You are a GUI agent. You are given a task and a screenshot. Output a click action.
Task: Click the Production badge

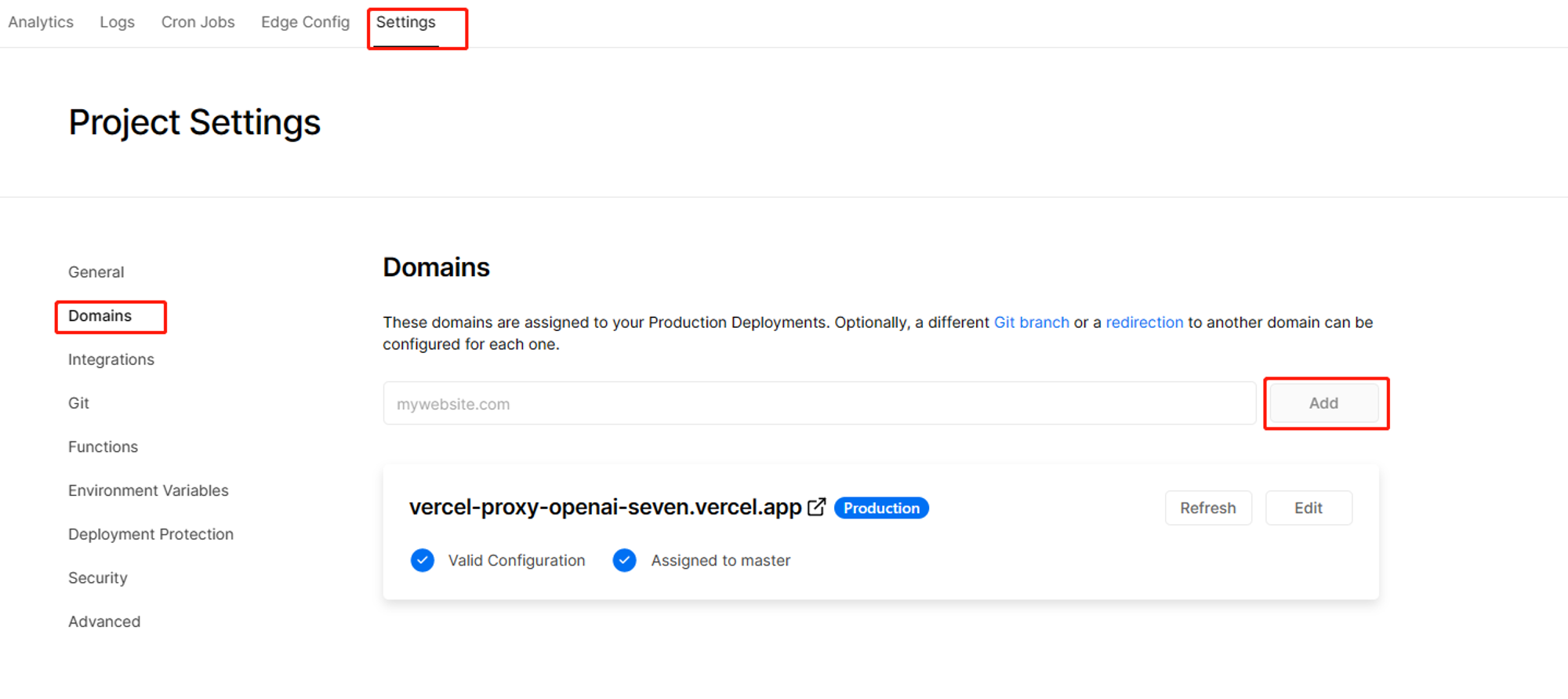coord(881,508)
